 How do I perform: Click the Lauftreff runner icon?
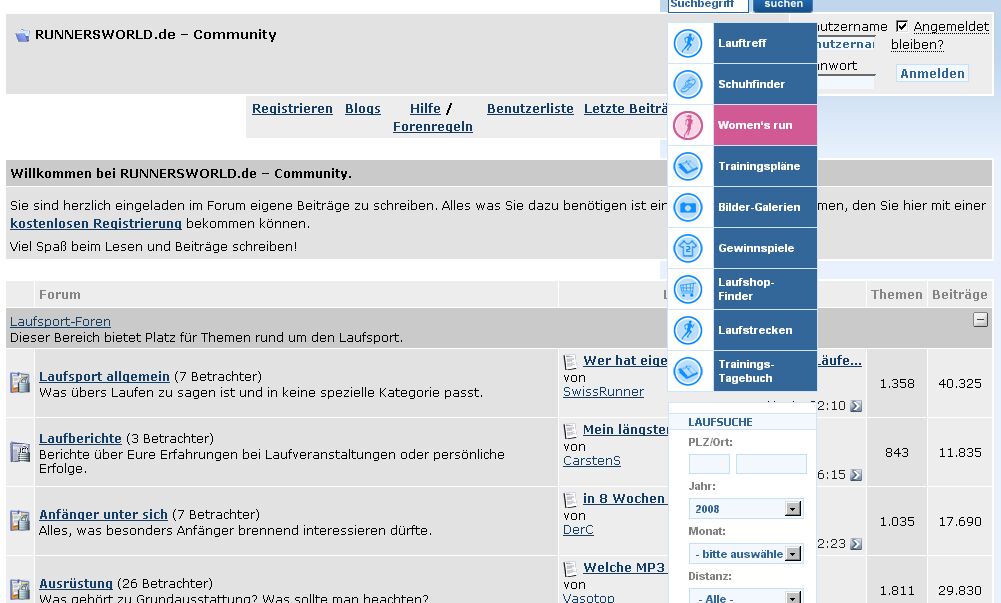coord(688,43)
